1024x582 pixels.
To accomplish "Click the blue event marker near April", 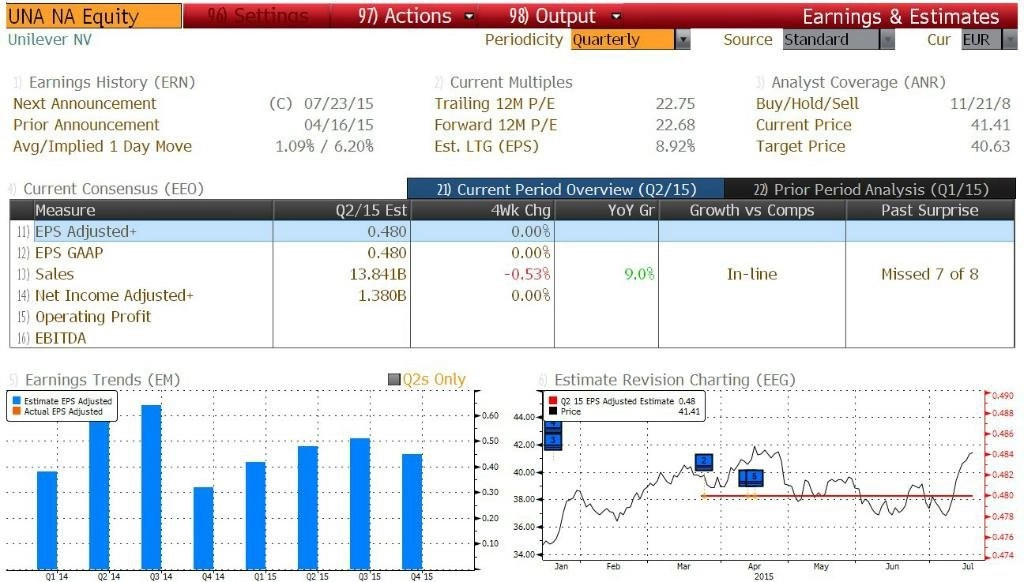I will tap(750, 477).
